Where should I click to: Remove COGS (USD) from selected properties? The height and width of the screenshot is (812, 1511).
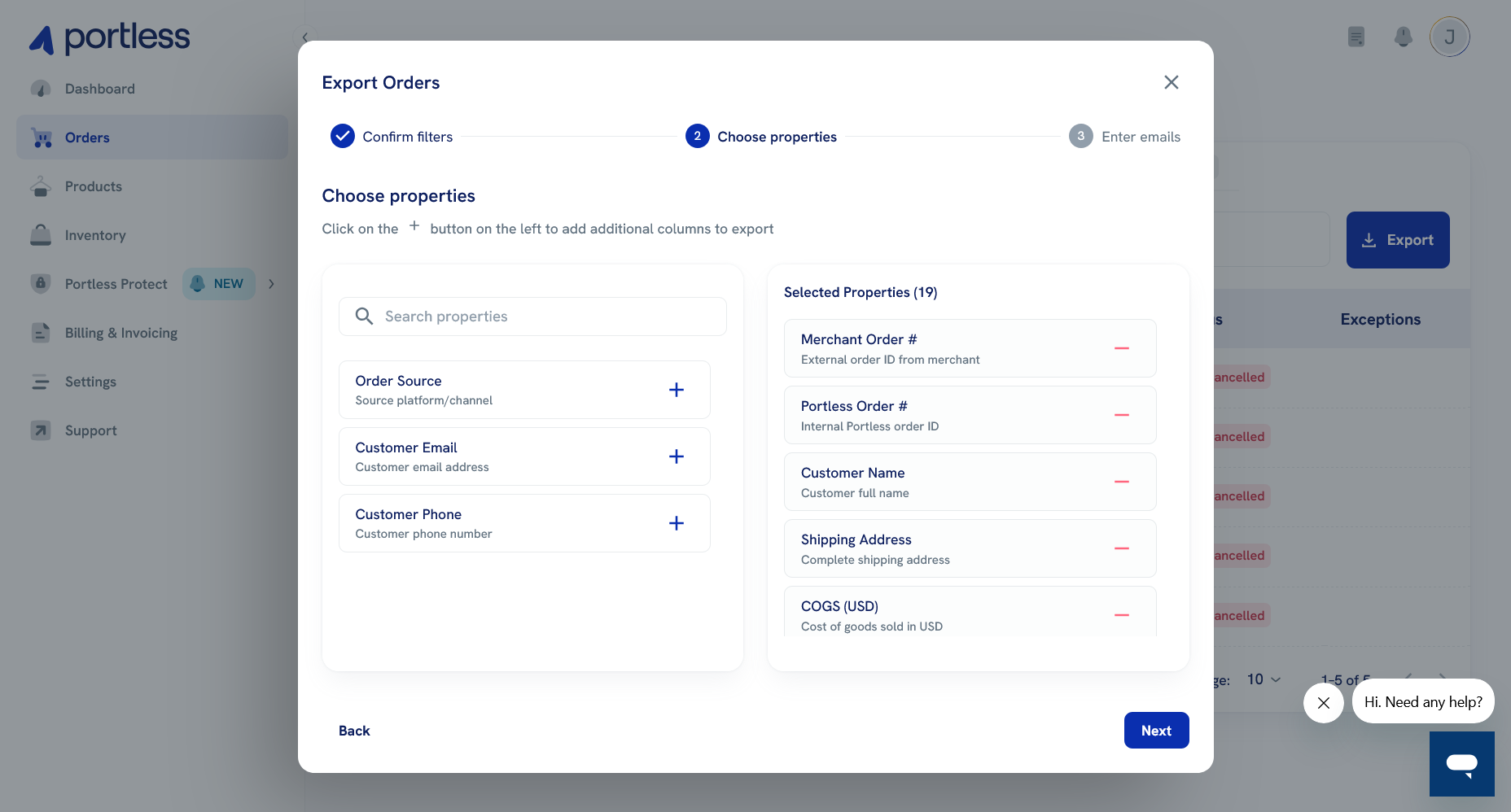1121,615
